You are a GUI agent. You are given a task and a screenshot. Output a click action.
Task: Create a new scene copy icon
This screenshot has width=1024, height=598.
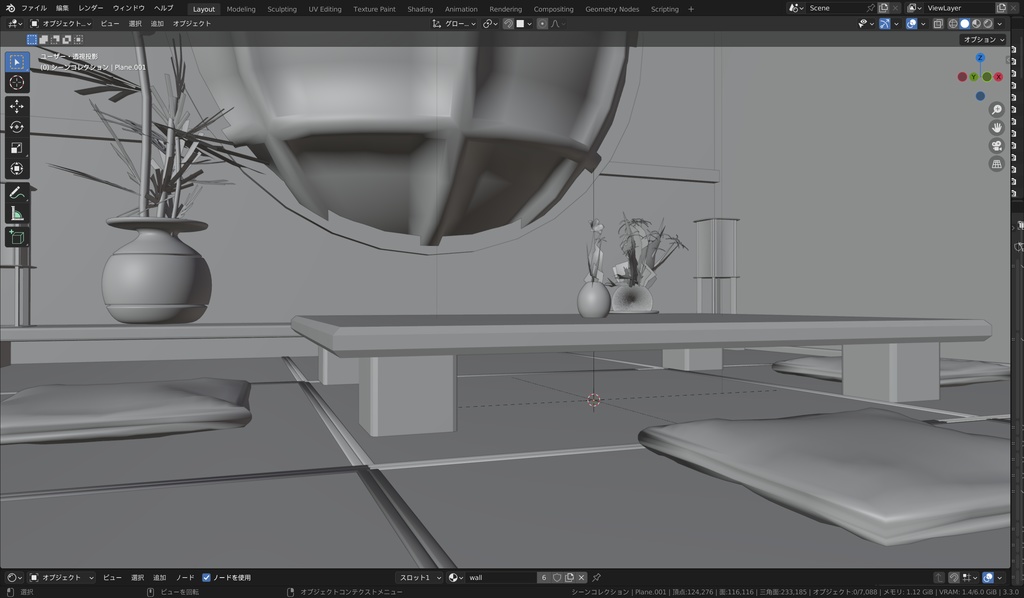click(884, 8)
